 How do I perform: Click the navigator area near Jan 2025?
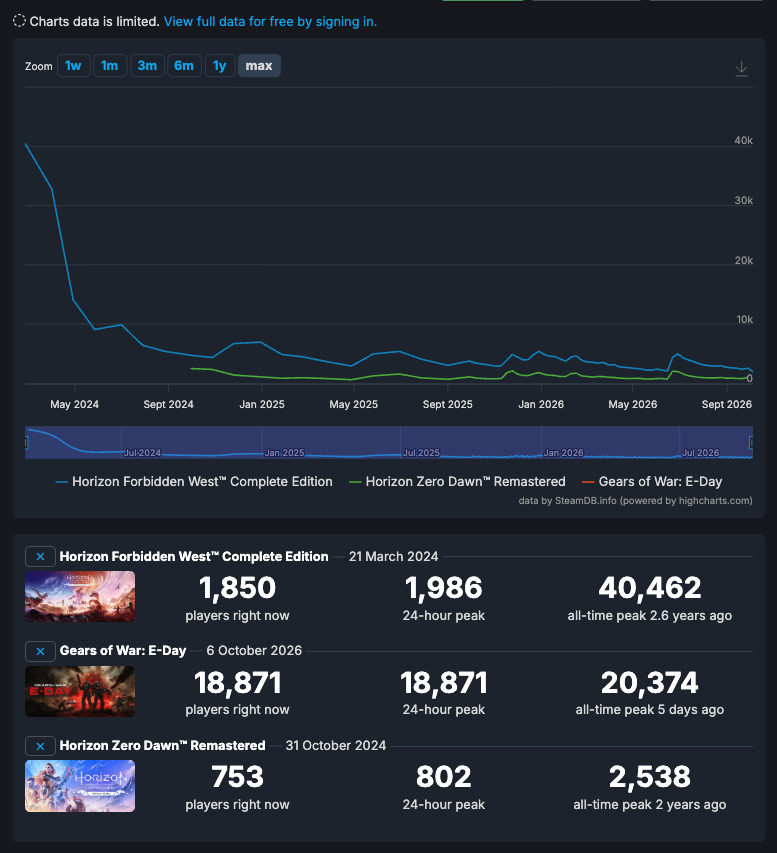[x=284, y=452]
